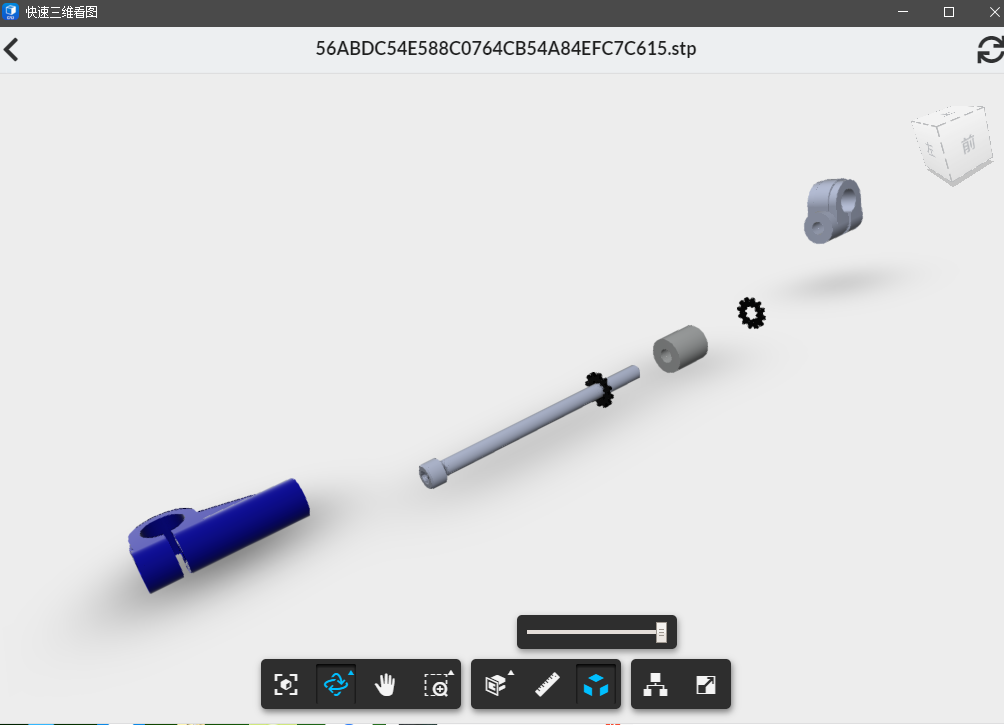Open the section view cube tool
1004x725 pixels.
[x=496, y=685]
